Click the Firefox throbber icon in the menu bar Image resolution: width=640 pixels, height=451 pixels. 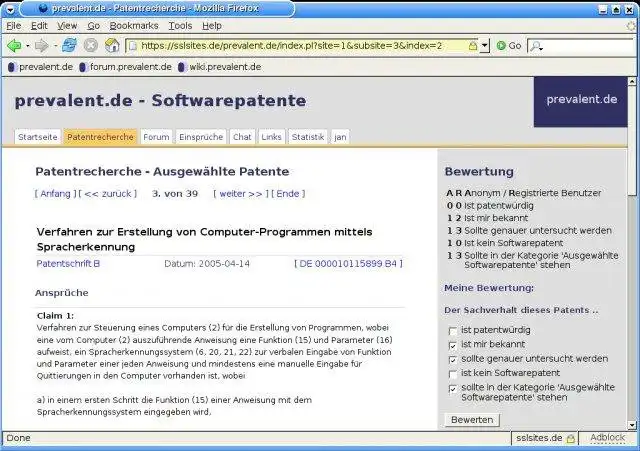pos(631,26)
